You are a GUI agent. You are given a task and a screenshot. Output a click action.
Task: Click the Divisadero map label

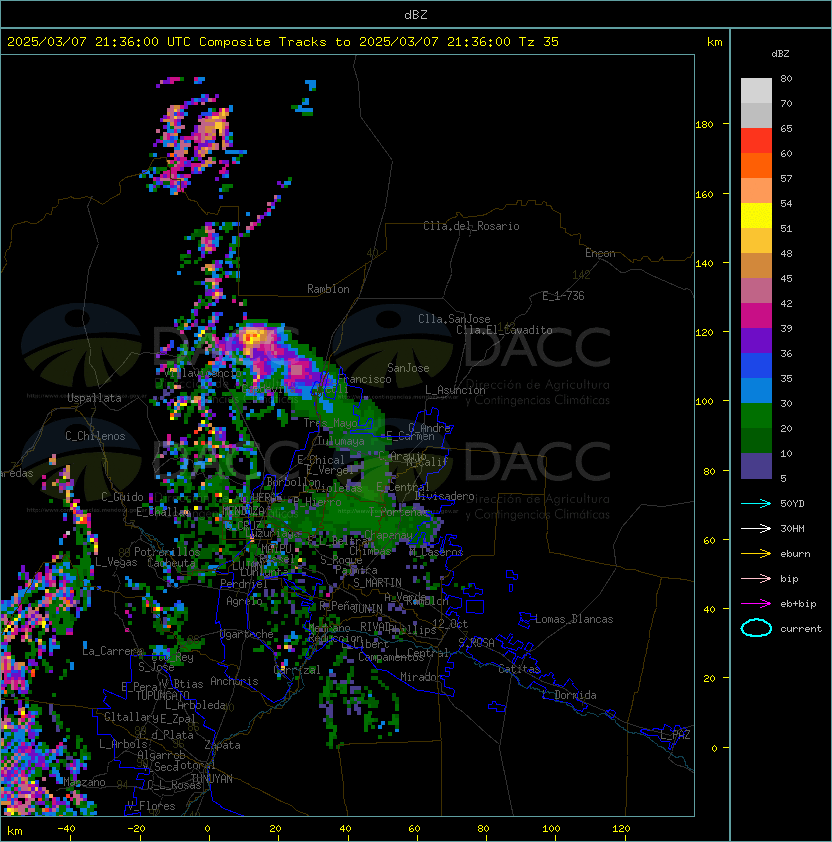444,496
